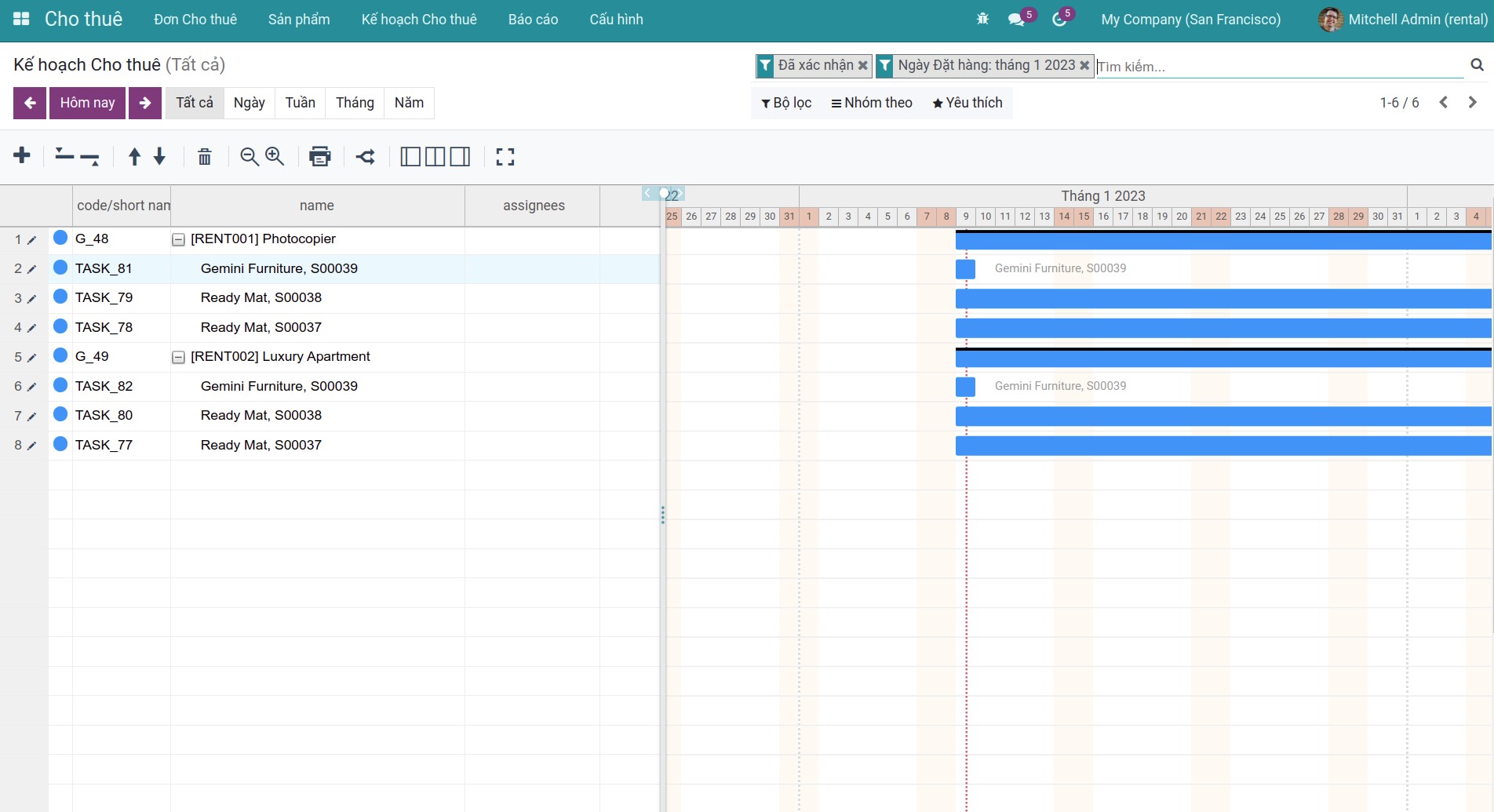Click the add task plus icon

point(22,155)
